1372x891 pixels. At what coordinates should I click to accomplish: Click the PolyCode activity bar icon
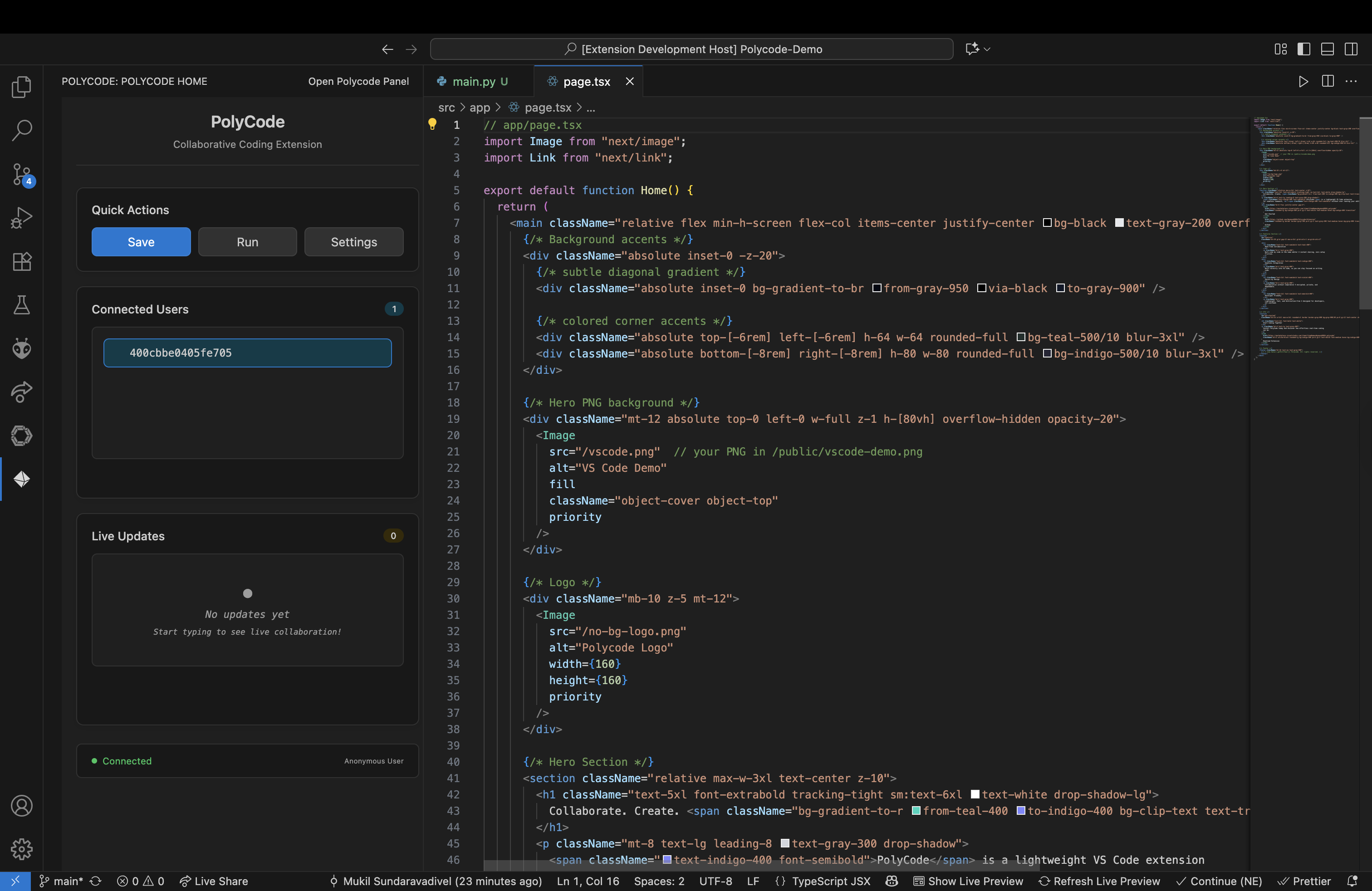(x=21, y=479)
